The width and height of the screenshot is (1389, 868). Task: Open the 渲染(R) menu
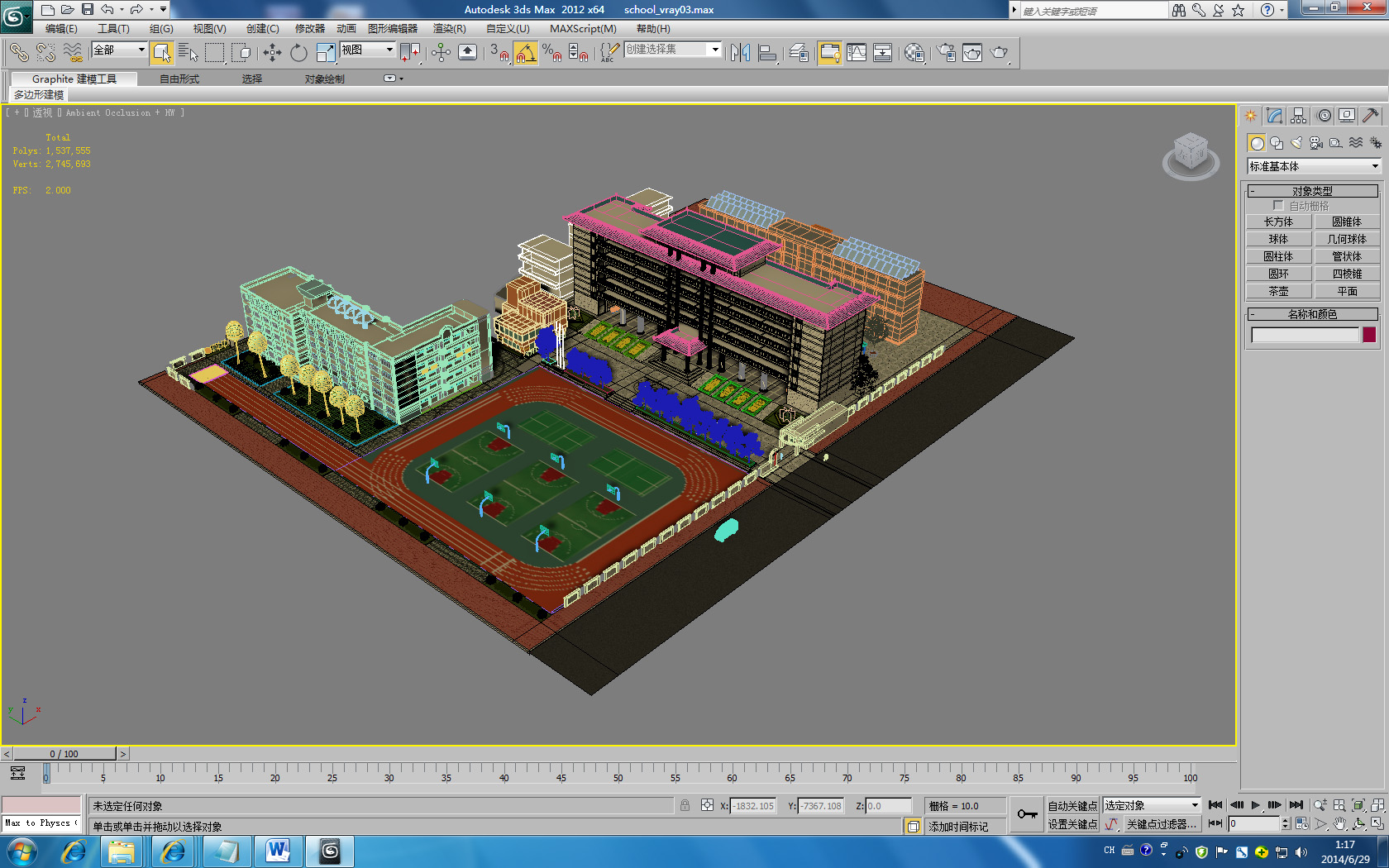pyautogui.click(x=449, y=29)
